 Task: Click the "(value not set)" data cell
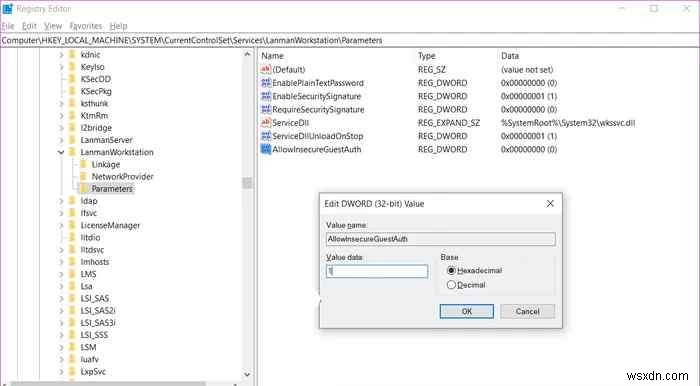tap(527, 70)
